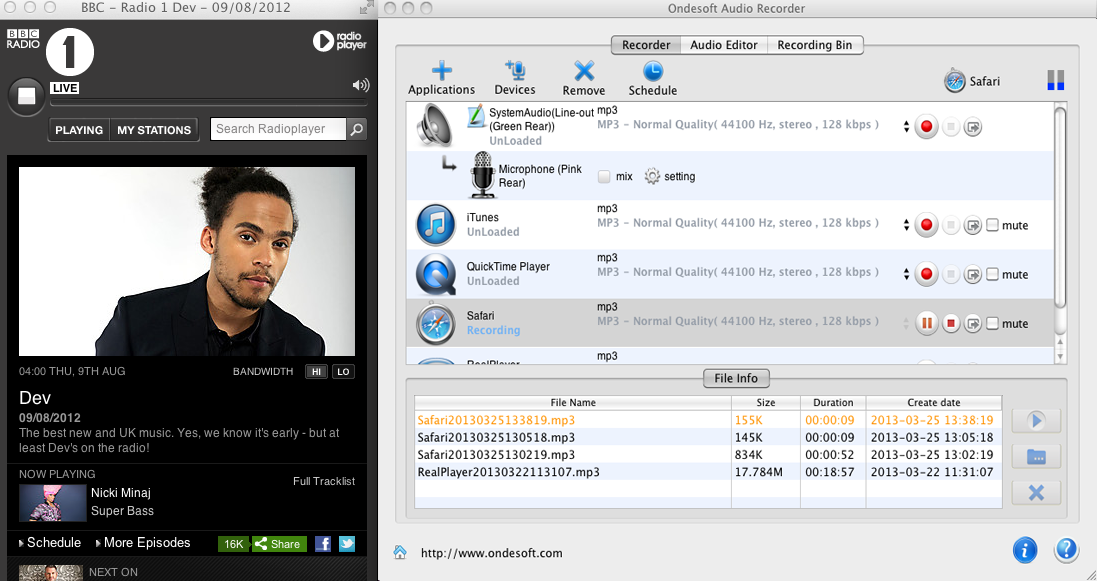Screen dimensions: 1097x581
Task: Open the help question mark button
Action: [1066, 550]
